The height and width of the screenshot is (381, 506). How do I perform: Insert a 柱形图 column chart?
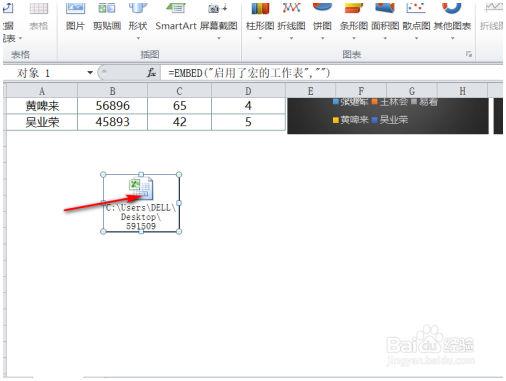pyautogui.click(x=260, y=20)
